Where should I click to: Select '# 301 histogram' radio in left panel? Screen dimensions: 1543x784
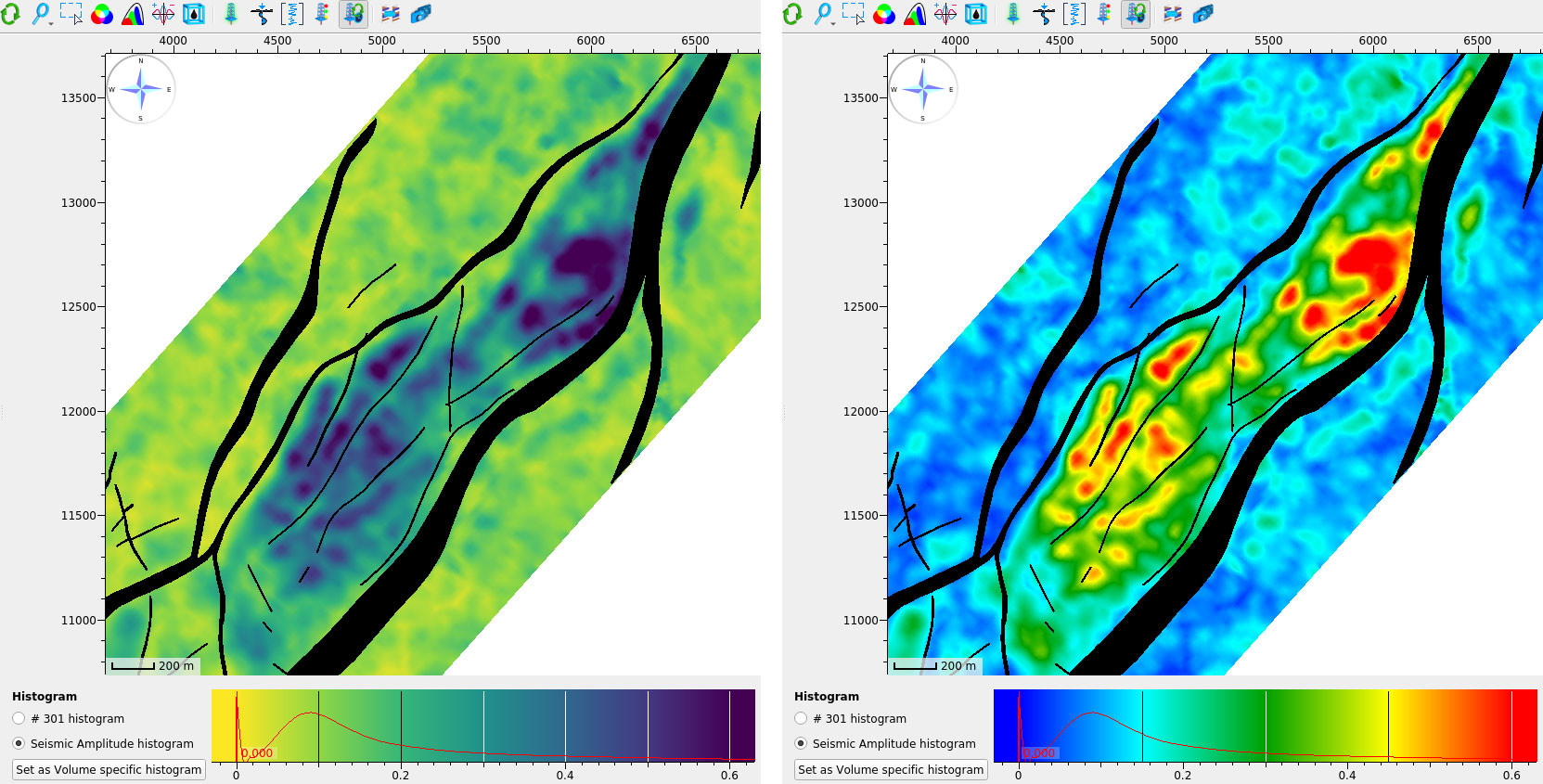(19, 718)
